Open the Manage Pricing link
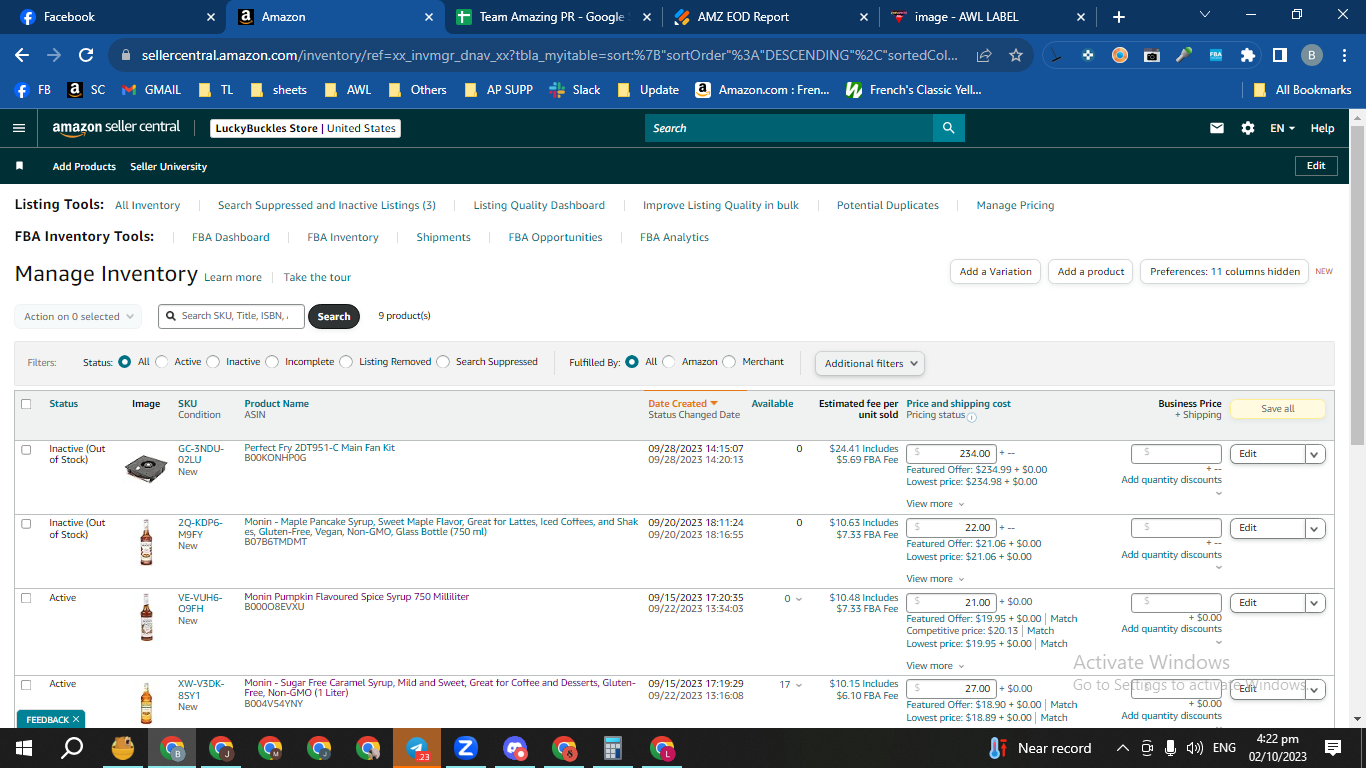This screenshot has width=1366, height=768. [x=1015, y=205]
